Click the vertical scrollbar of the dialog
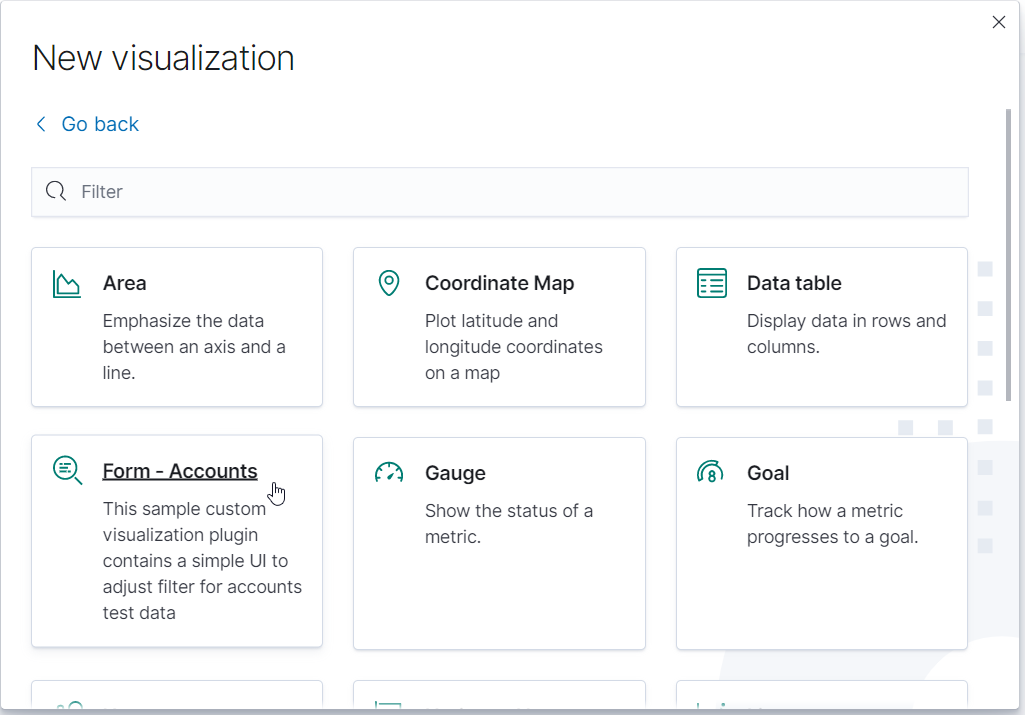The width and height of the screenshot is (1025, 715). 1007,255
